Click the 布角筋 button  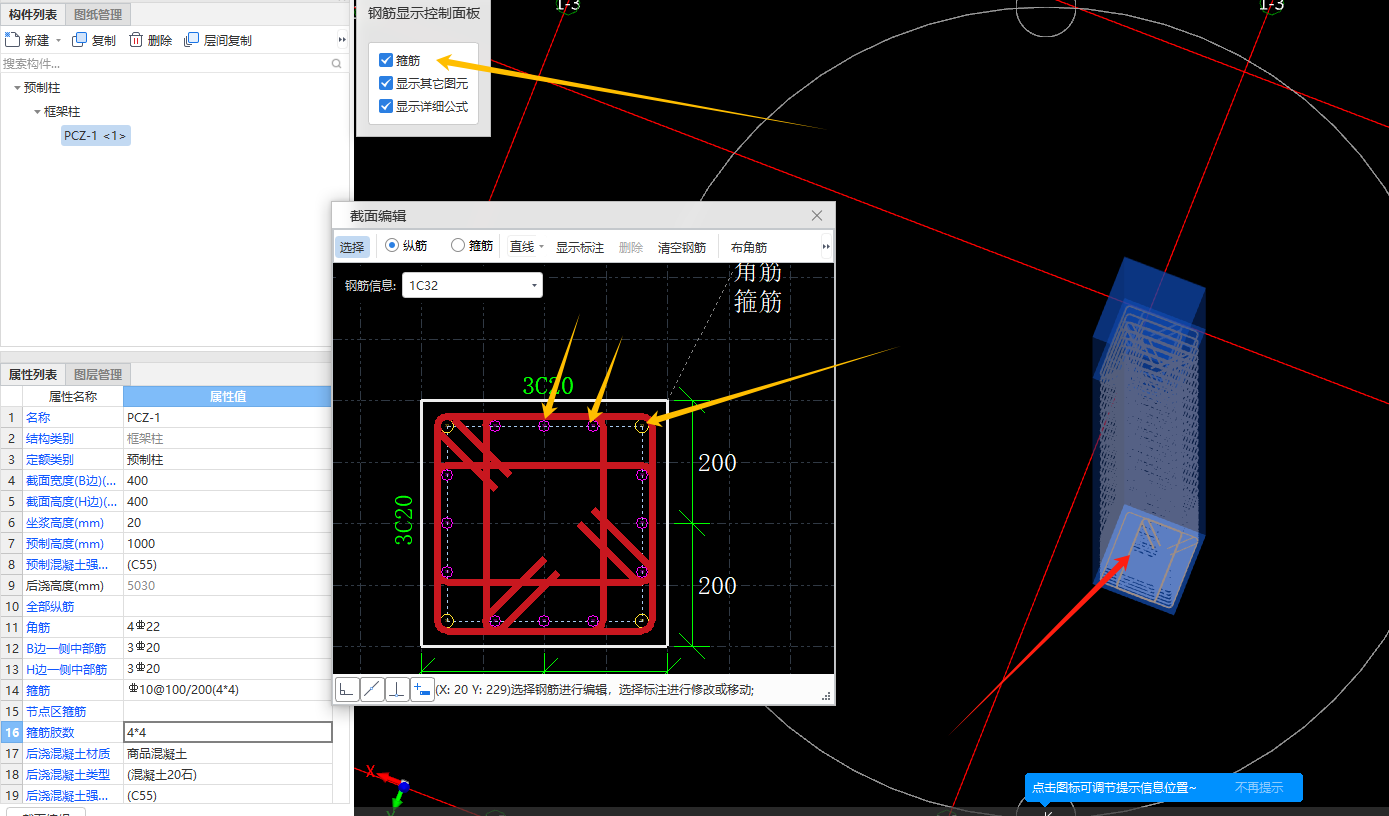click(x=749, y=247)
